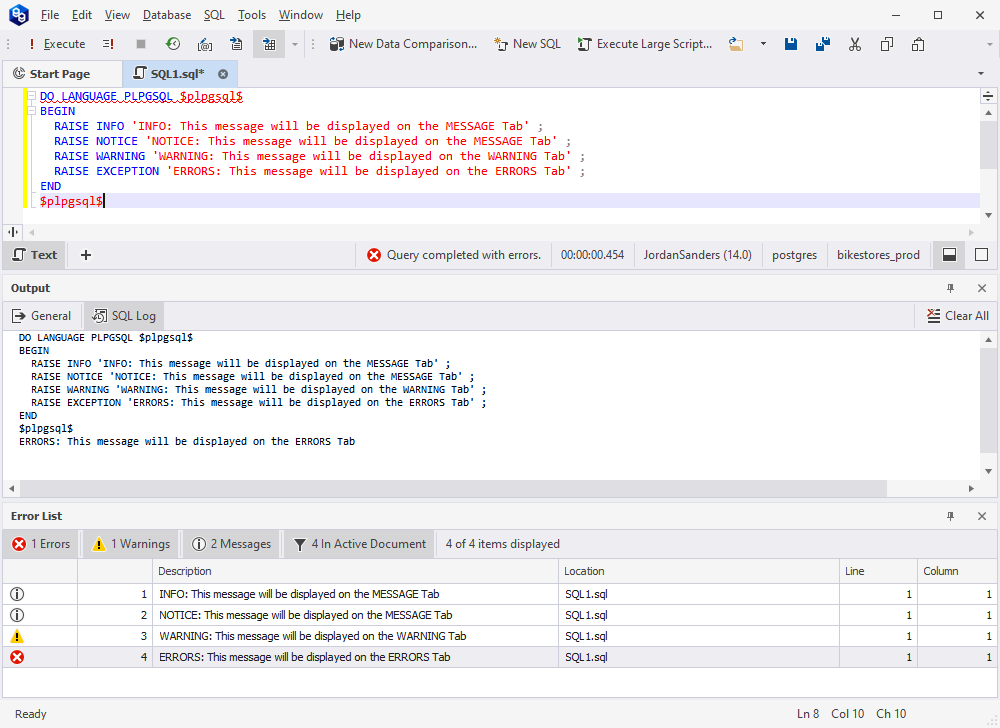Open the SQL menu
Image resolution: width=1000 pixels, height=728 pixels.
[214, 15]
